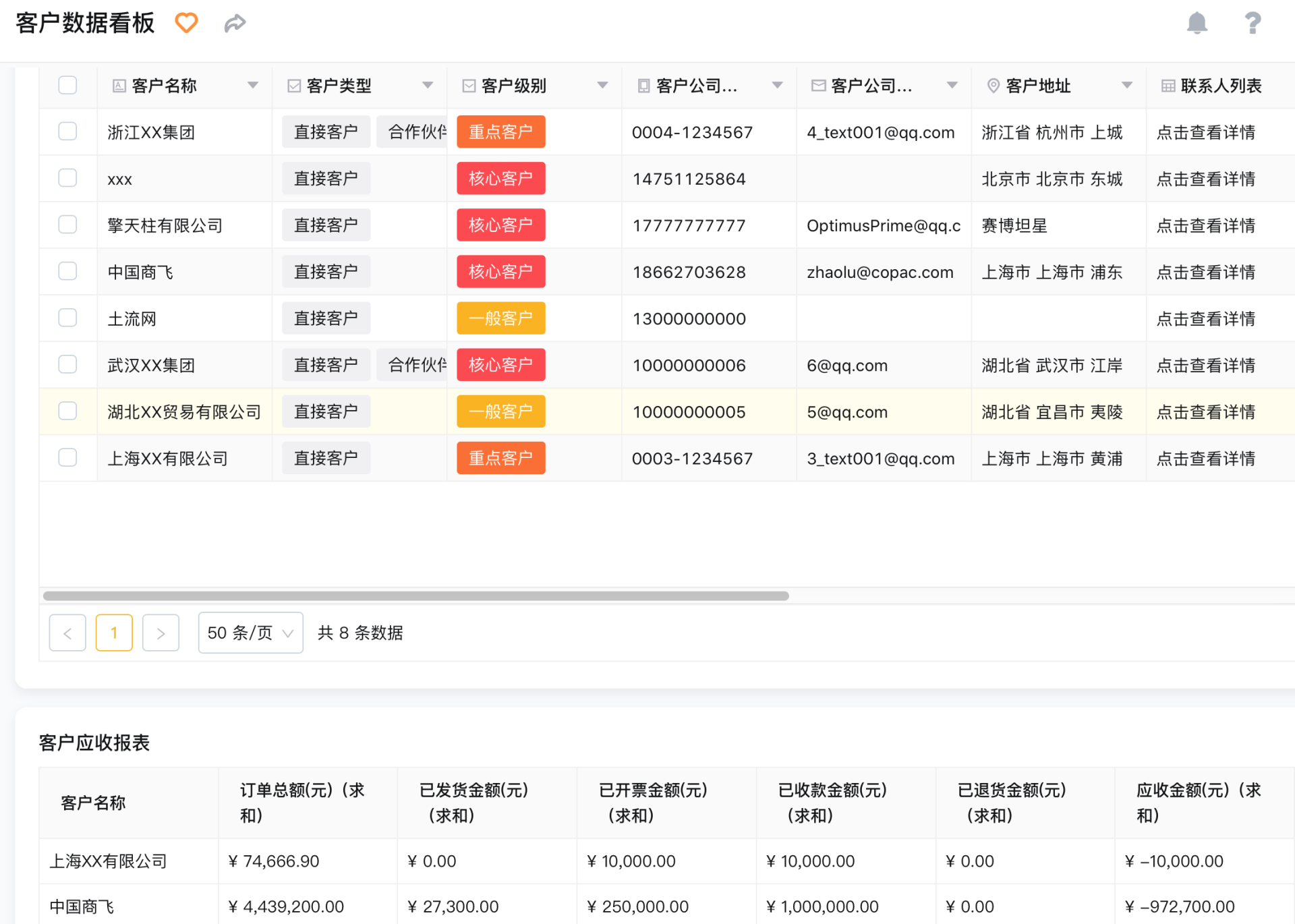Check the row for 上海XX有限公司
1295x924 pixels.
pos(67,457)
